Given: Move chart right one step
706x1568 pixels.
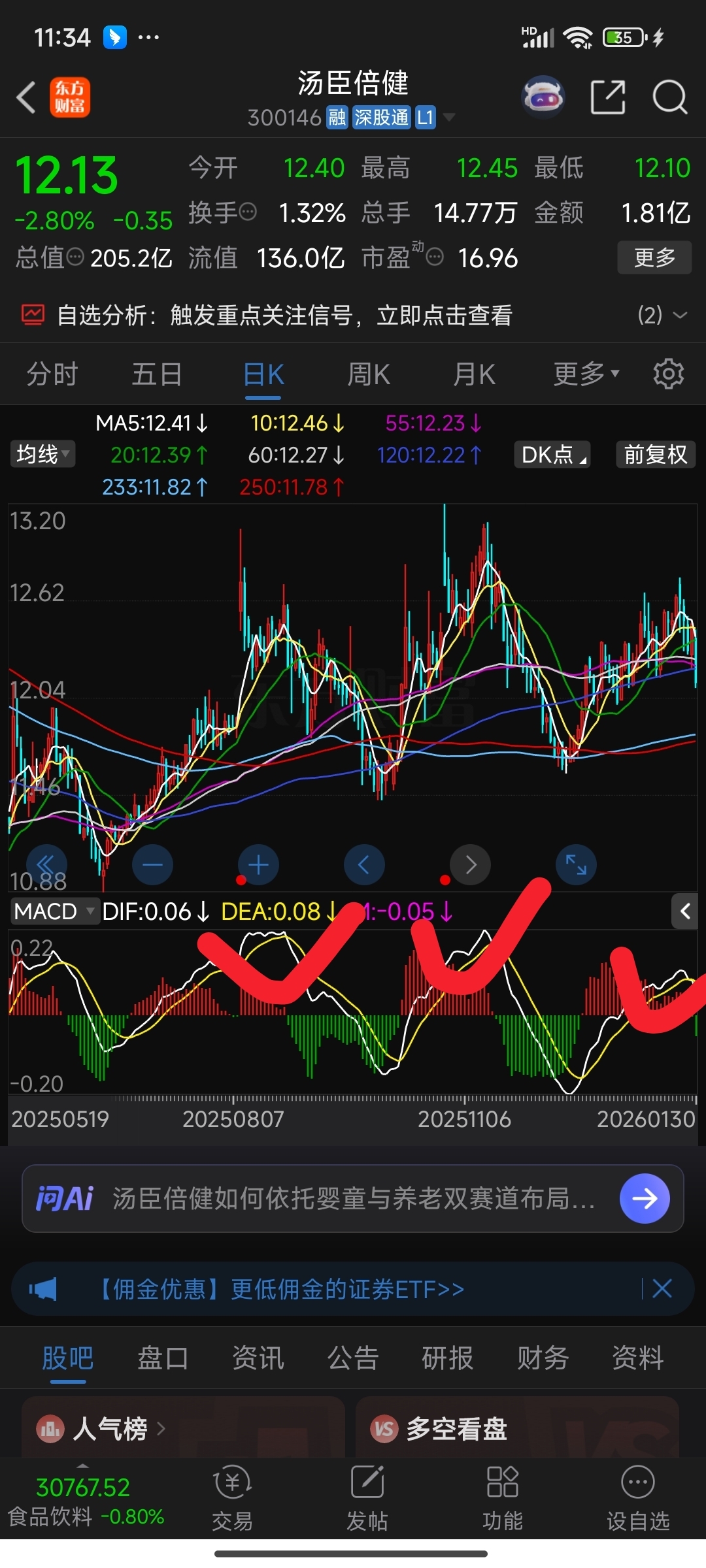Looking at the screenshot, I should coord(470,865).
